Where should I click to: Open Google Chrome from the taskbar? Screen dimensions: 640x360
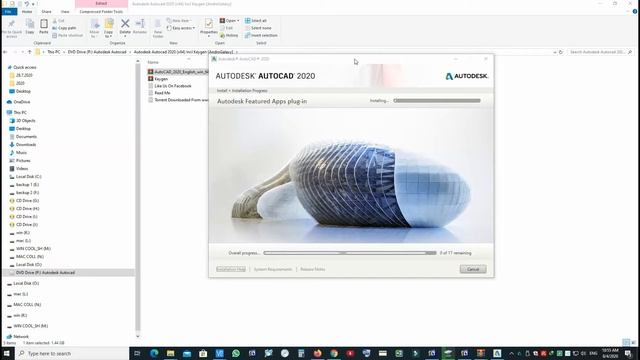[x=334, y=353]
